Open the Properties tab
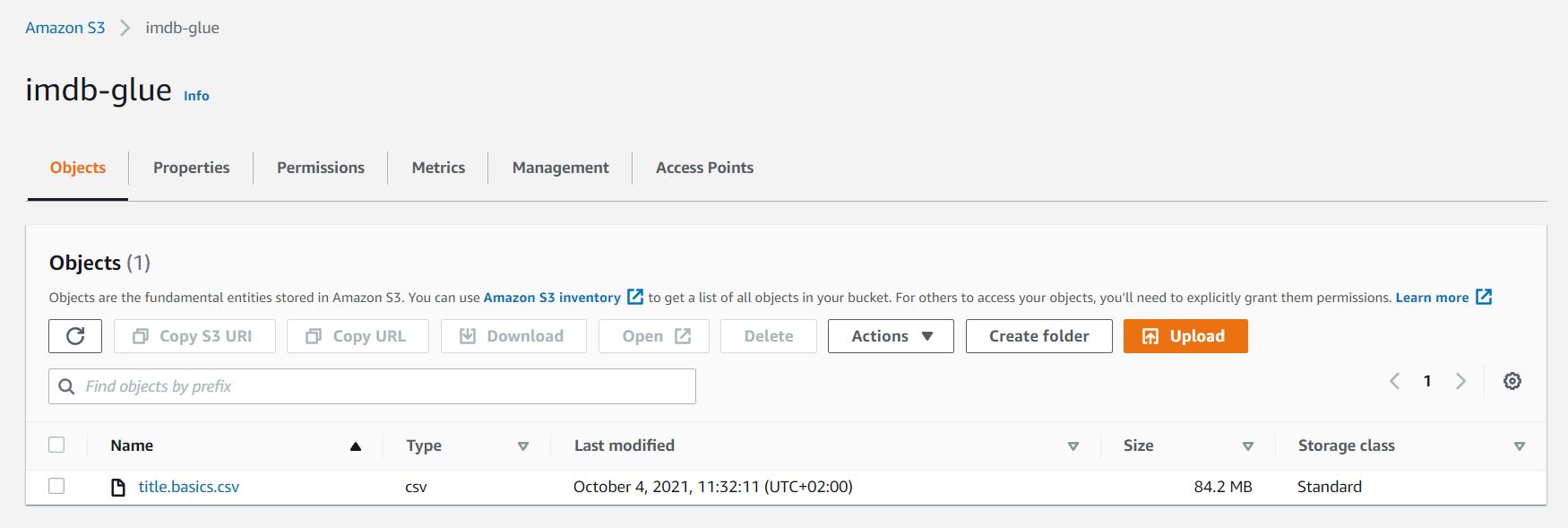This screenshot has width=1568, height=528. point(192,168)
